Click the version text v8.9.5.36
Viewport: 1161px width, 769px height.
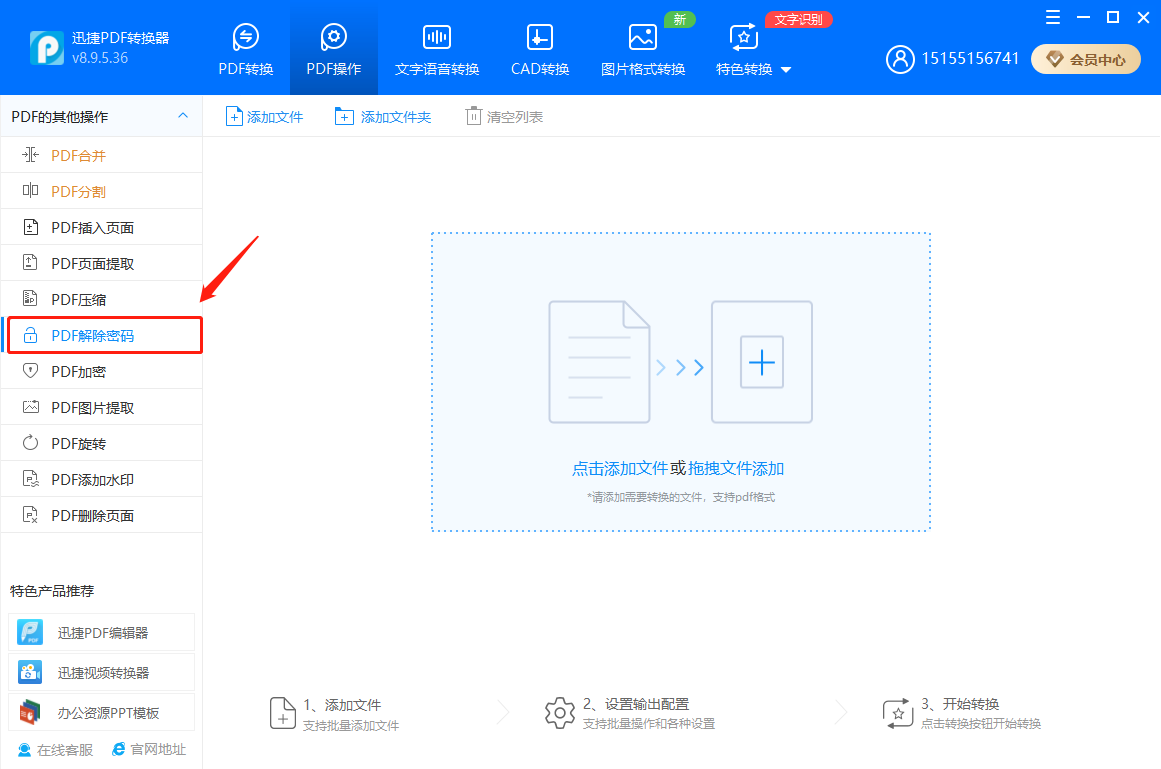tap(100, 58)
